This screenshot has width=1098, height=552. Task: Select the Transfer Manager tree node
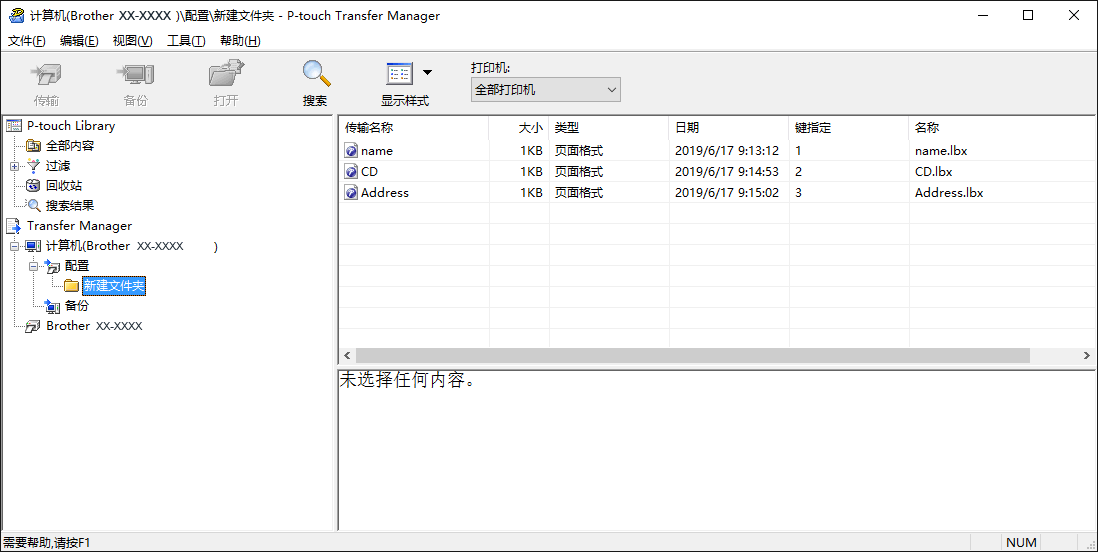[x=79, y=226]
